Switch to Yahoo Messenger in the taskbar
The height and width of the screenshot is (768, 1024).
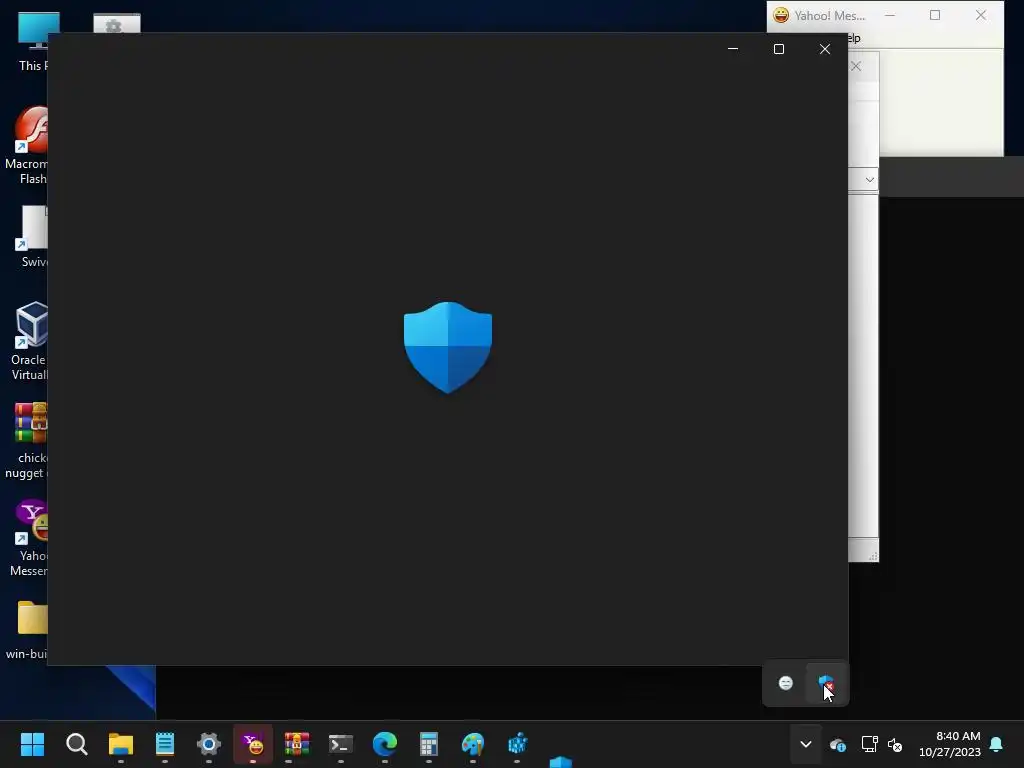(253, 744)
